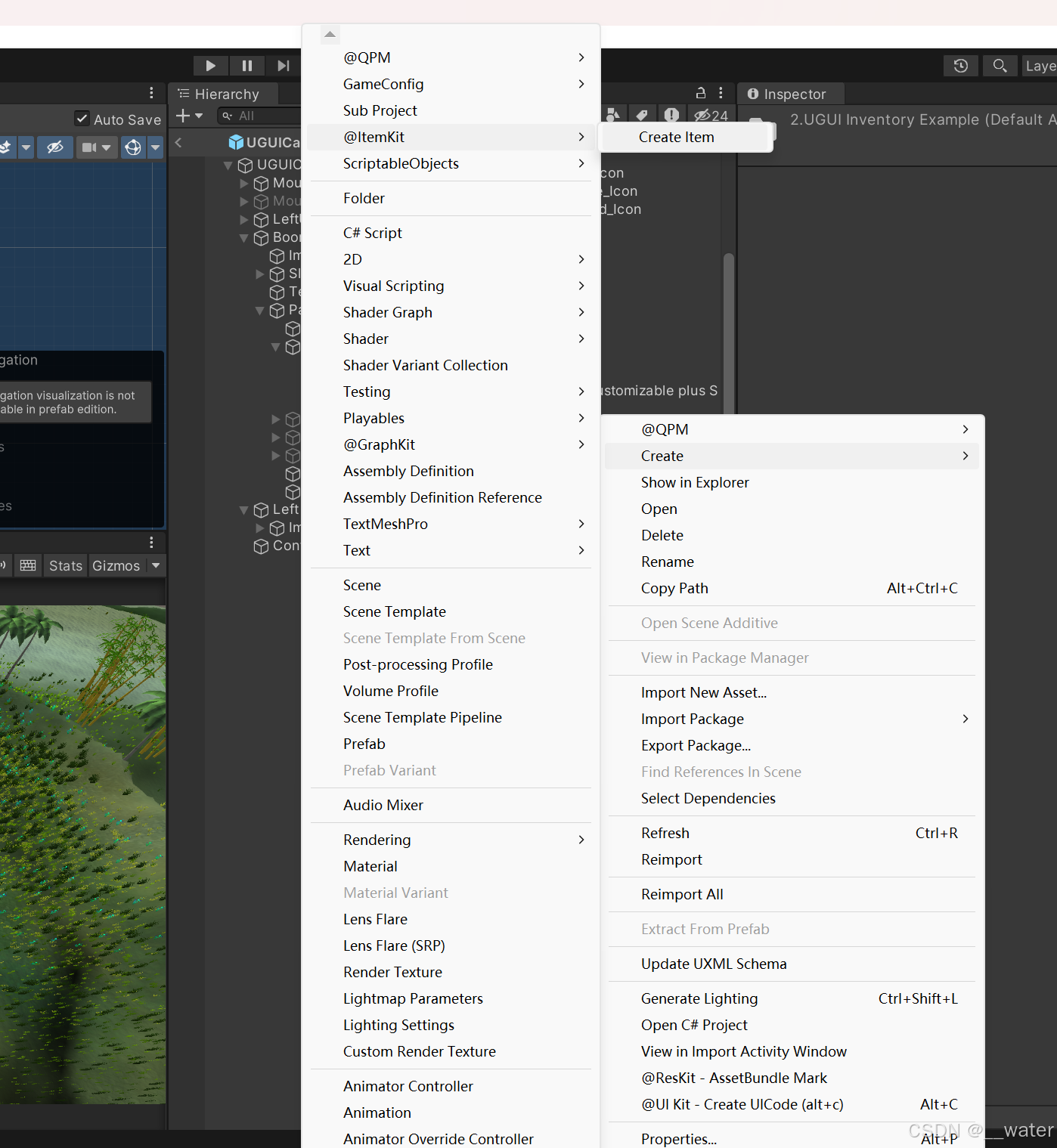The image size is (1057, 1148).
Task: Toggle Auto Save checkbox
Action: (x=82, y=119)
